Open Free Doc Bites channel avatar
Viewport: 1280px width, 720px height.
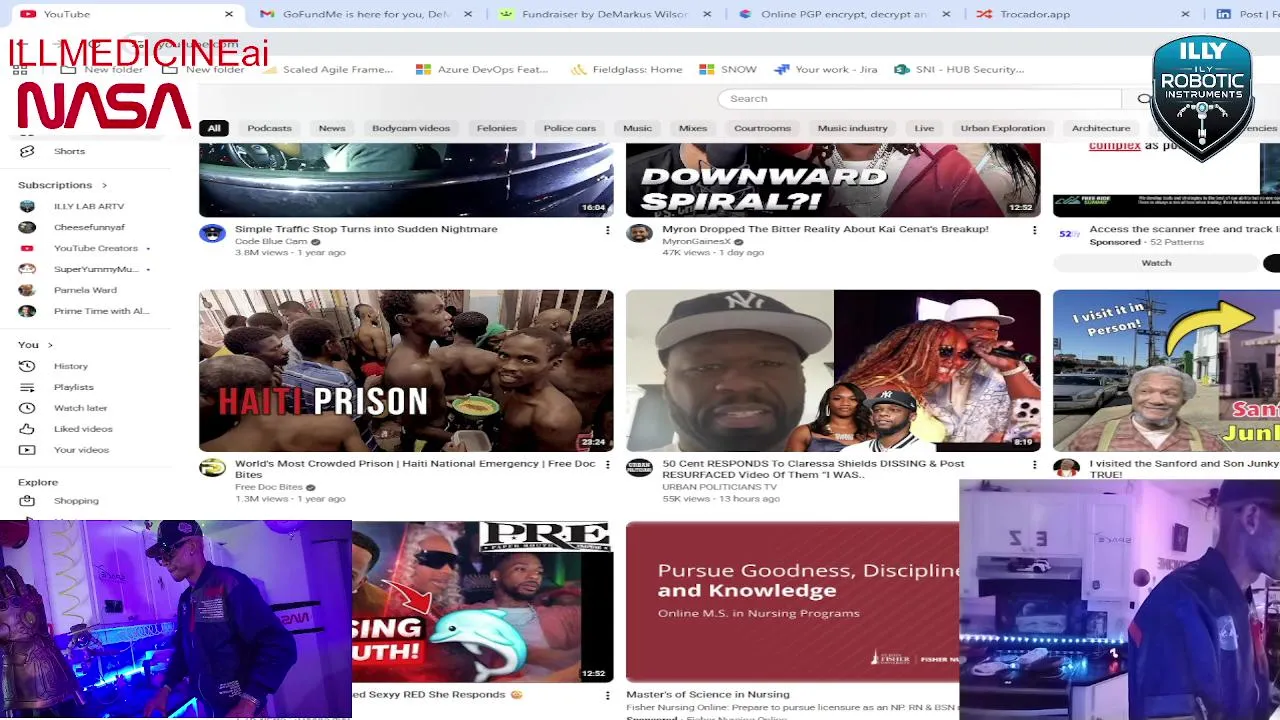(212, 468)
